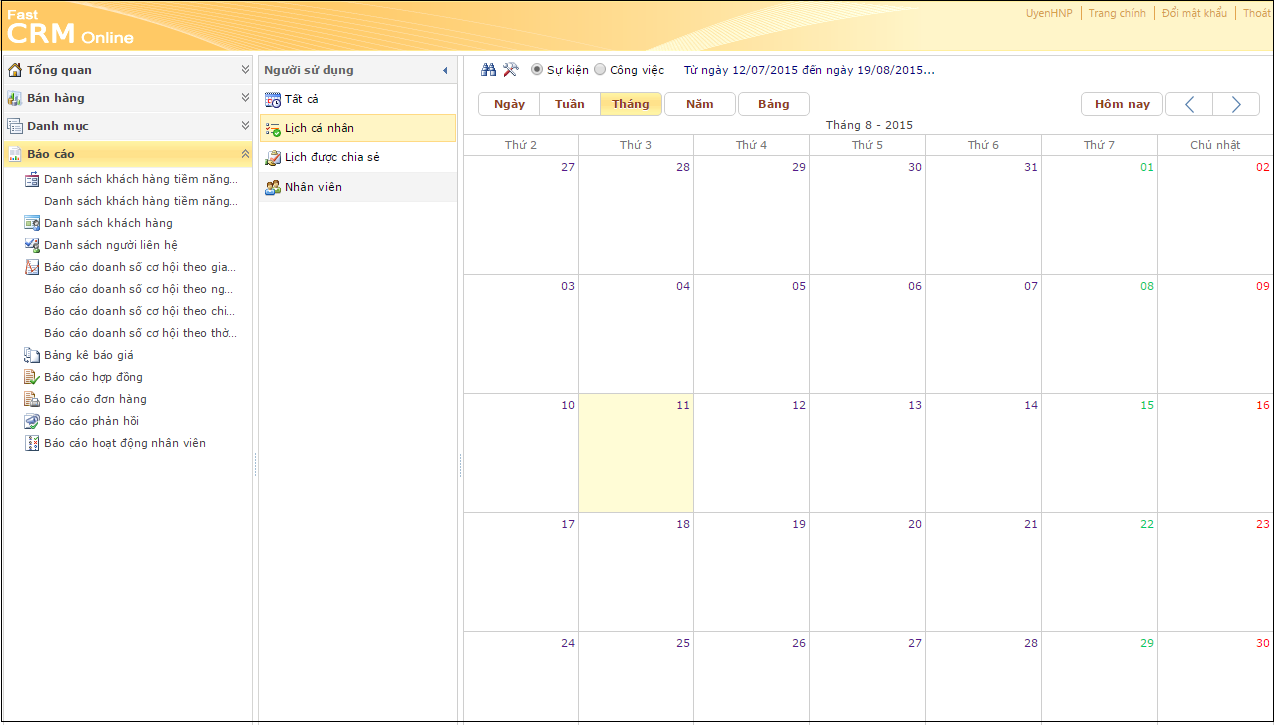Click the Hôm nay button
1274x725 pixels.
click(x=1121, y=104)
